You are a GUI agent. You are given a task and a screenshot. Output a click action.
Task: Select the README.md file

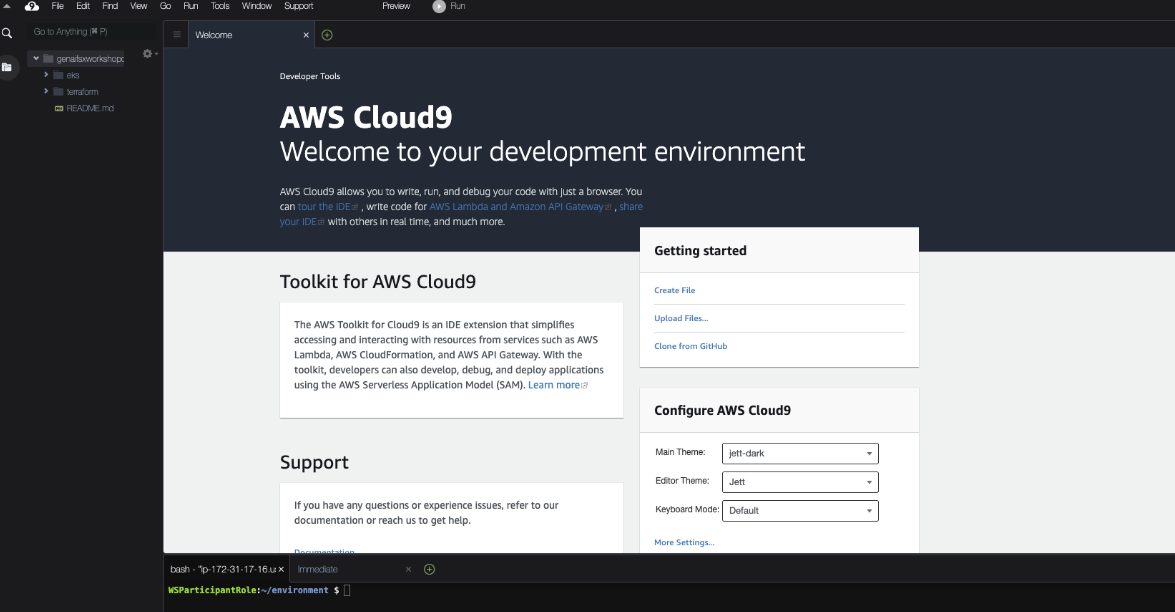(90, 109)
